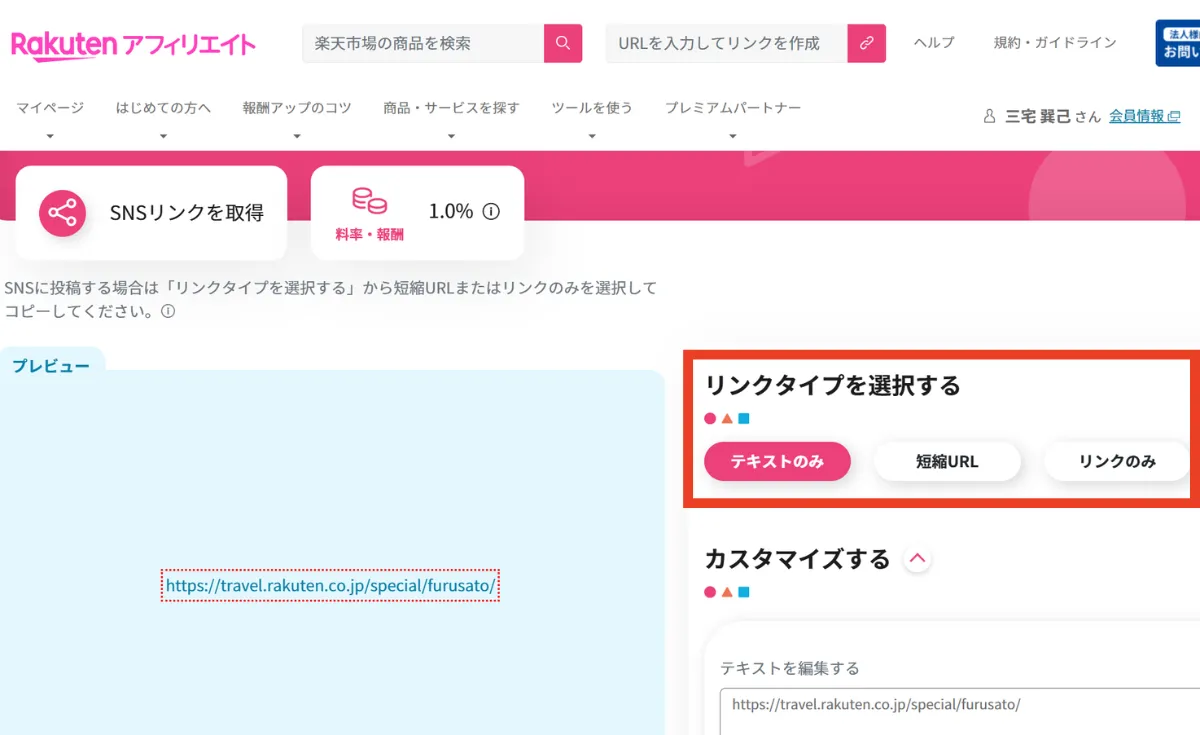Open the はじめての方へ menu
This screenshot has height=735, width=1200.
(x=163, y=108)
